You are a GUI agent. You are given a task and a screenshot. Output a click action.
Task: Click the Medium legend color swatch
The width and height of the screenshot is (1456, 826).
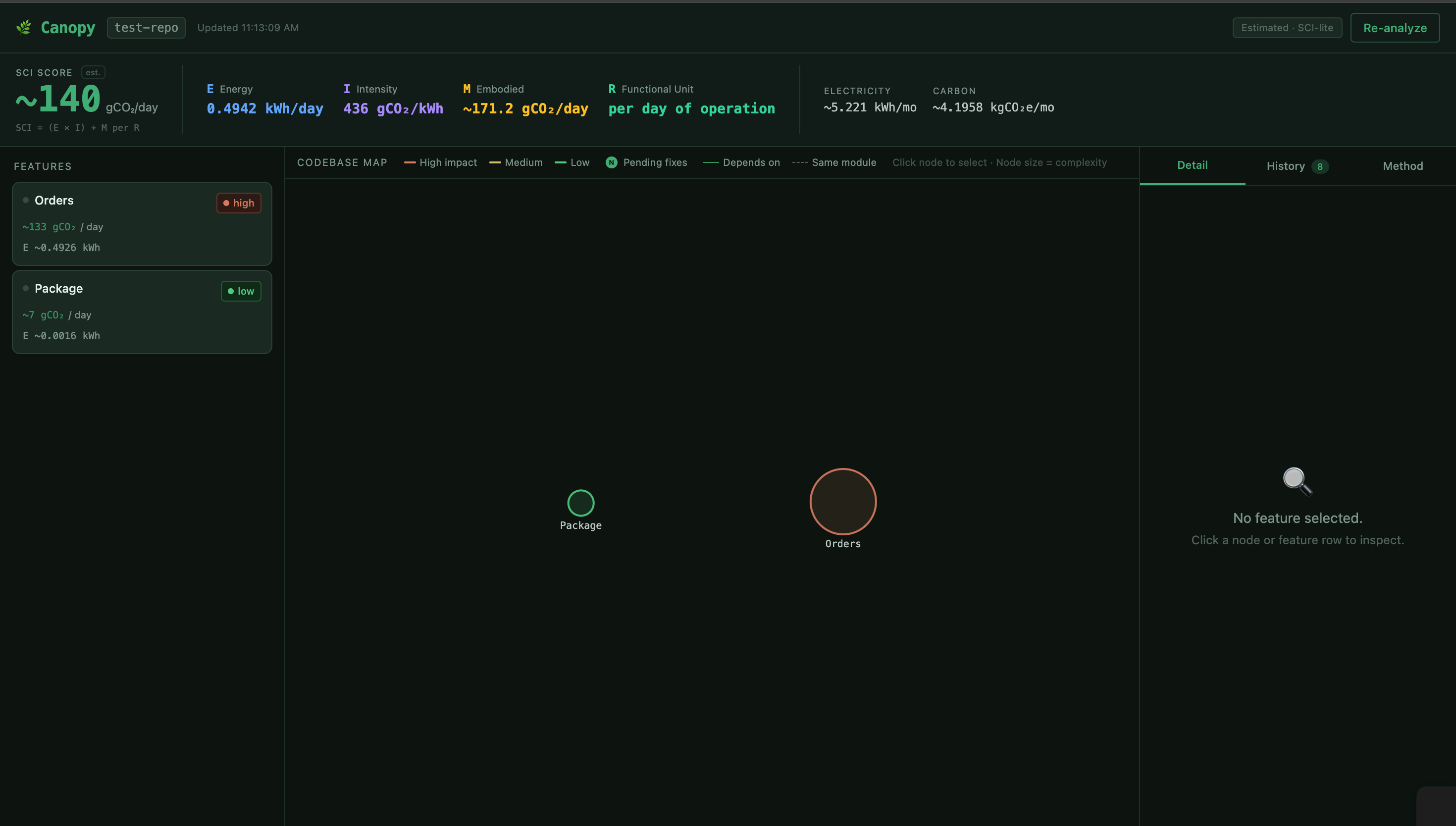pos(495,163)
